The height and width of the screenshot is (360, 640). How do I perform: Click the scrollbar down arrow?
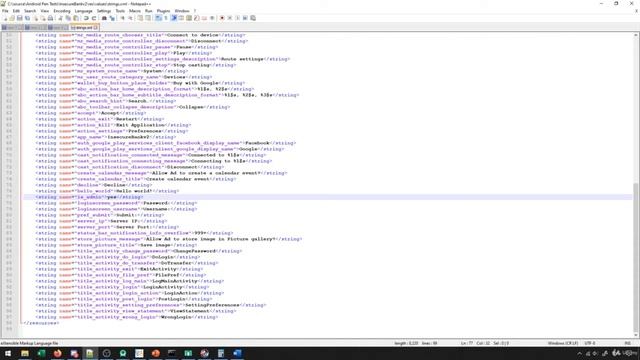636,336
